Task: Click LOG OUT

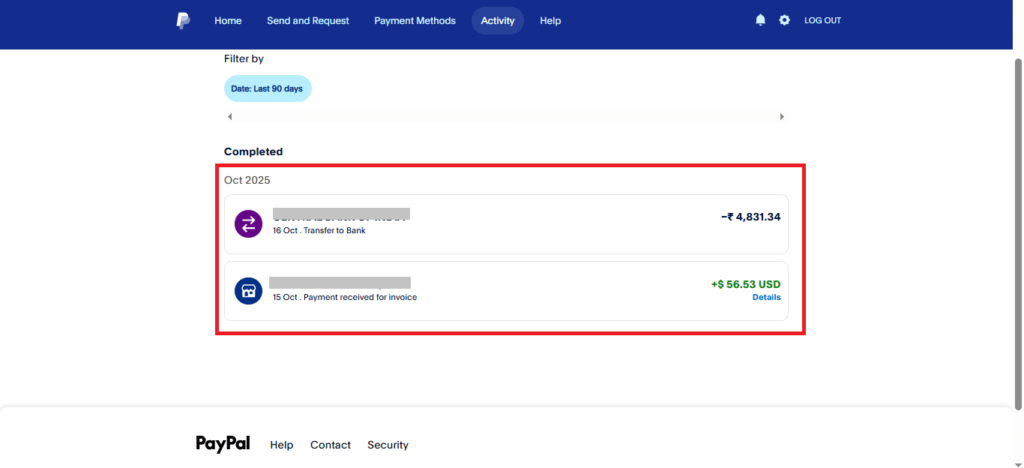Action: (x=822, y=20)
